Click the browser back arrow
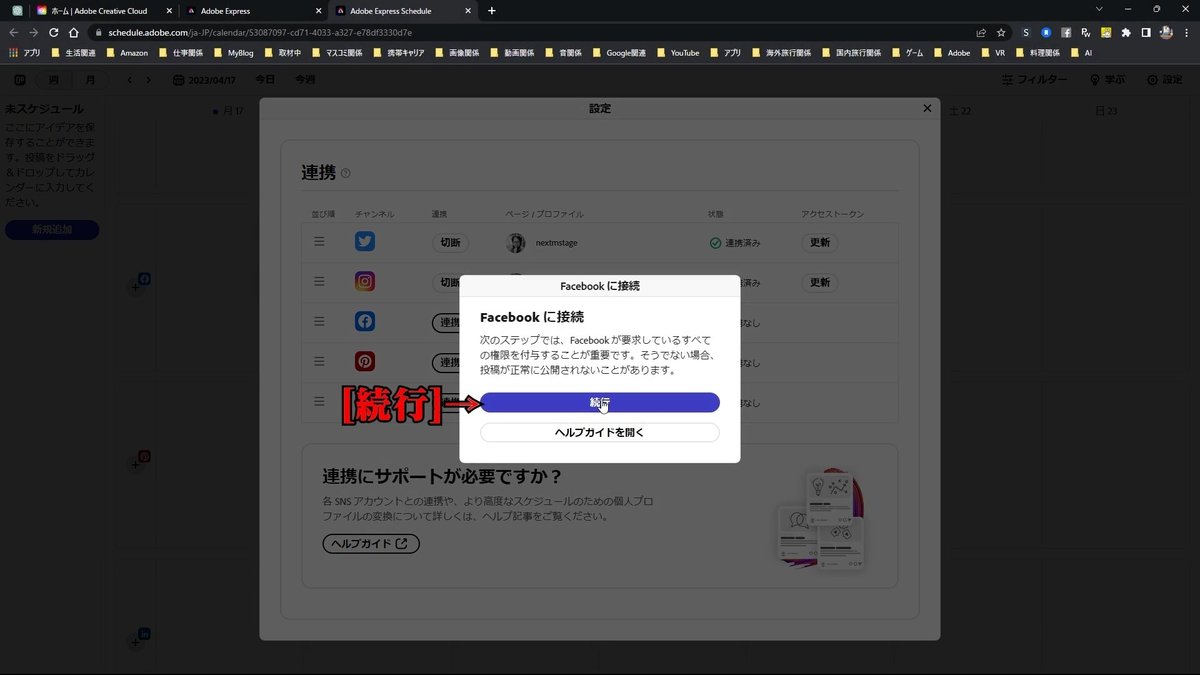Viewport: 1200px width, 675px height. [14, 32]
